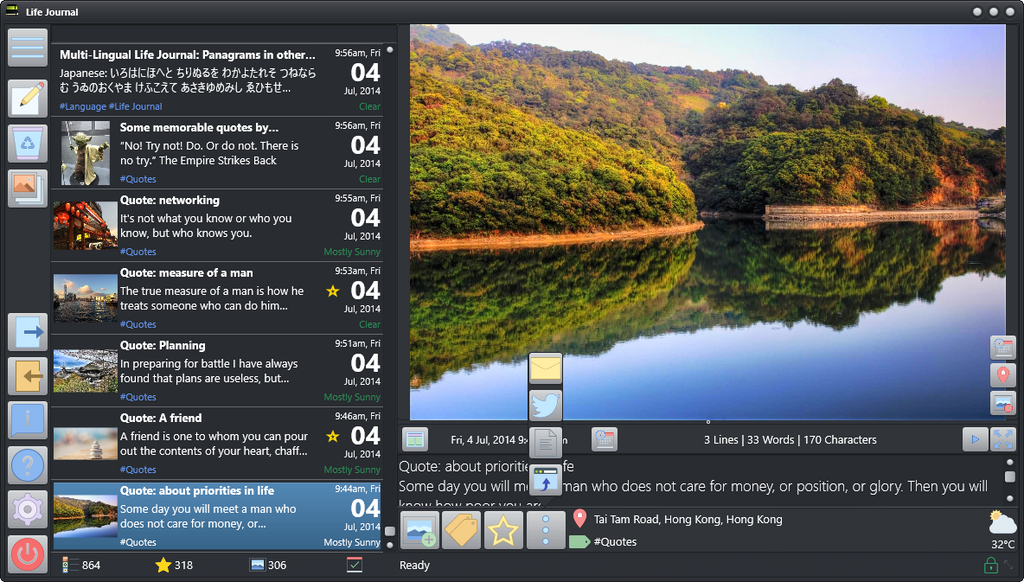Image resolution: width=1024 pixels, height=582 pixels.
Task: Toggle the favorite star button for entry
Action: click(x=504, y=530)
